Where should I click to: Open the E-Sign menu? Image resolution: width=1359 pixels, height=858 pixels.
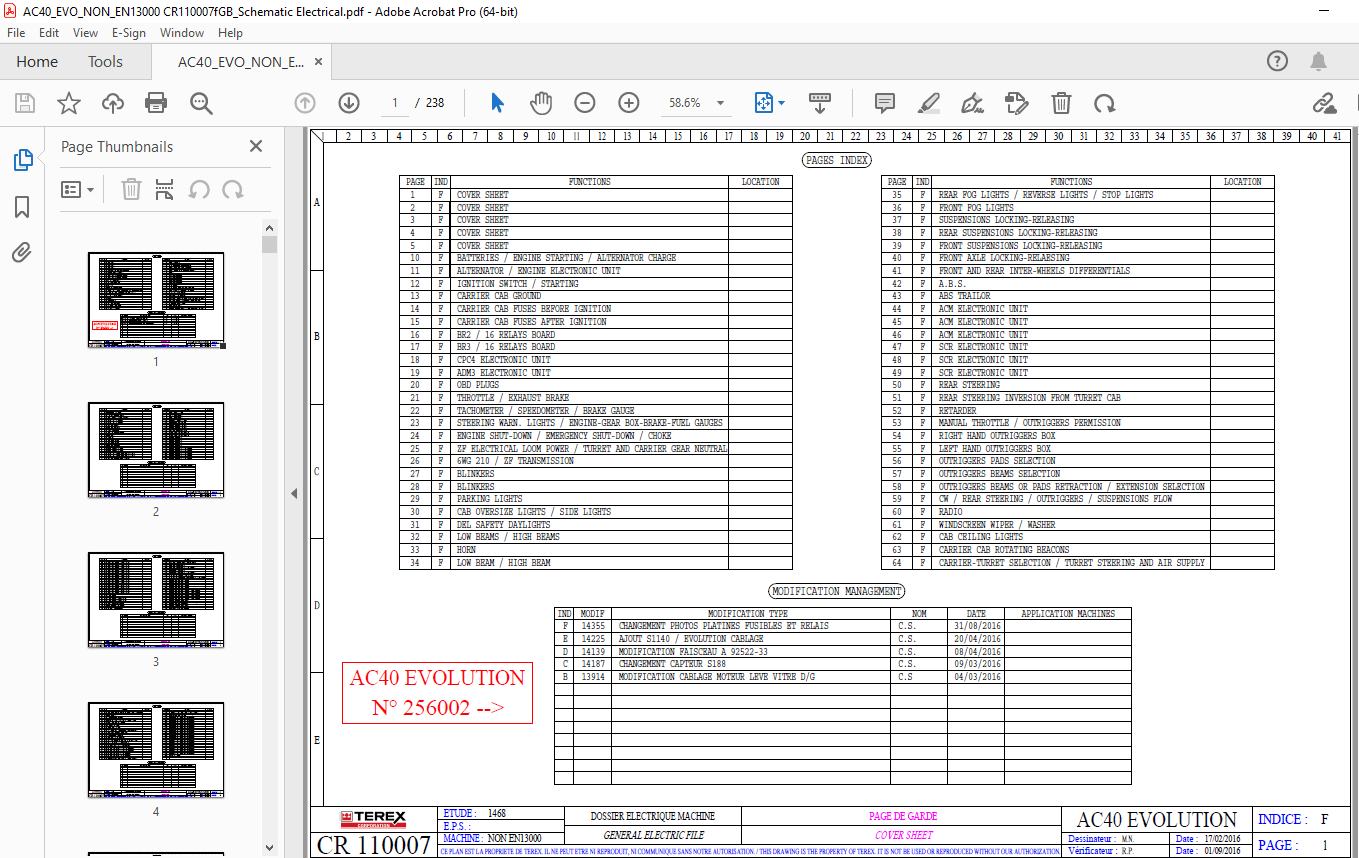tap(129, 33)
